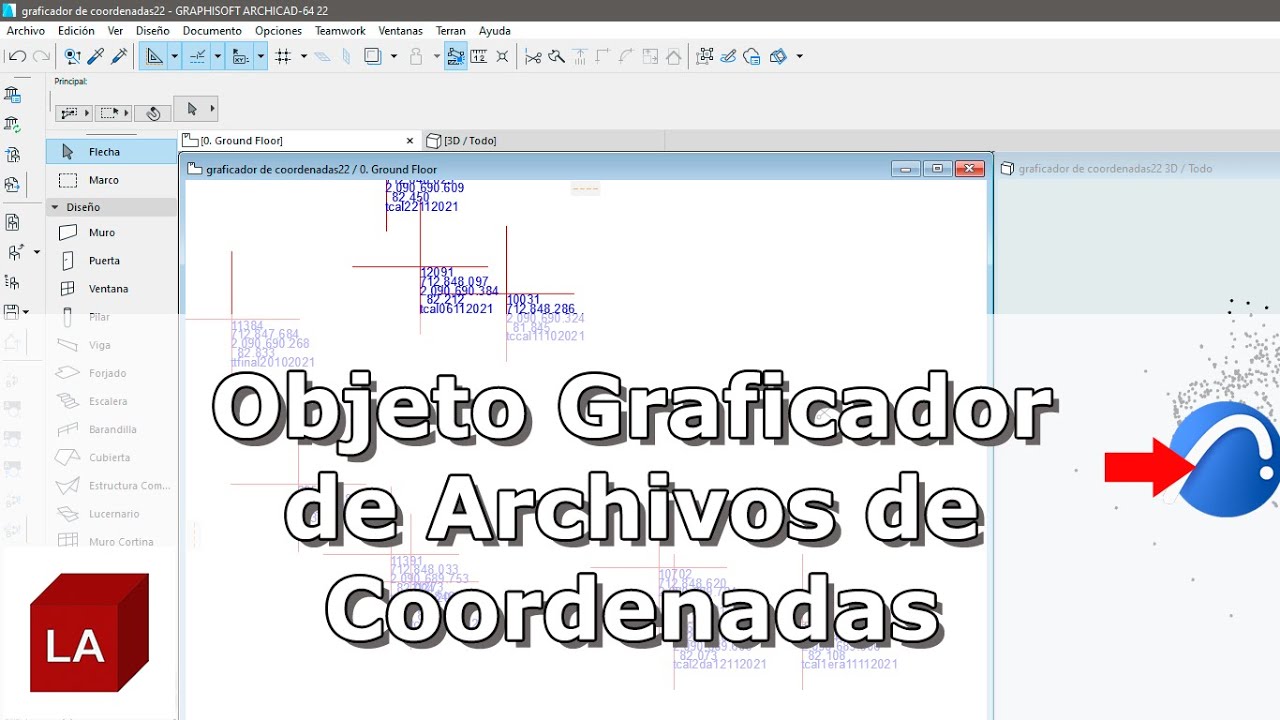Select the Muro wall tool
The width and height of the screenshot is (1280, 720).
tap(112, 232)
